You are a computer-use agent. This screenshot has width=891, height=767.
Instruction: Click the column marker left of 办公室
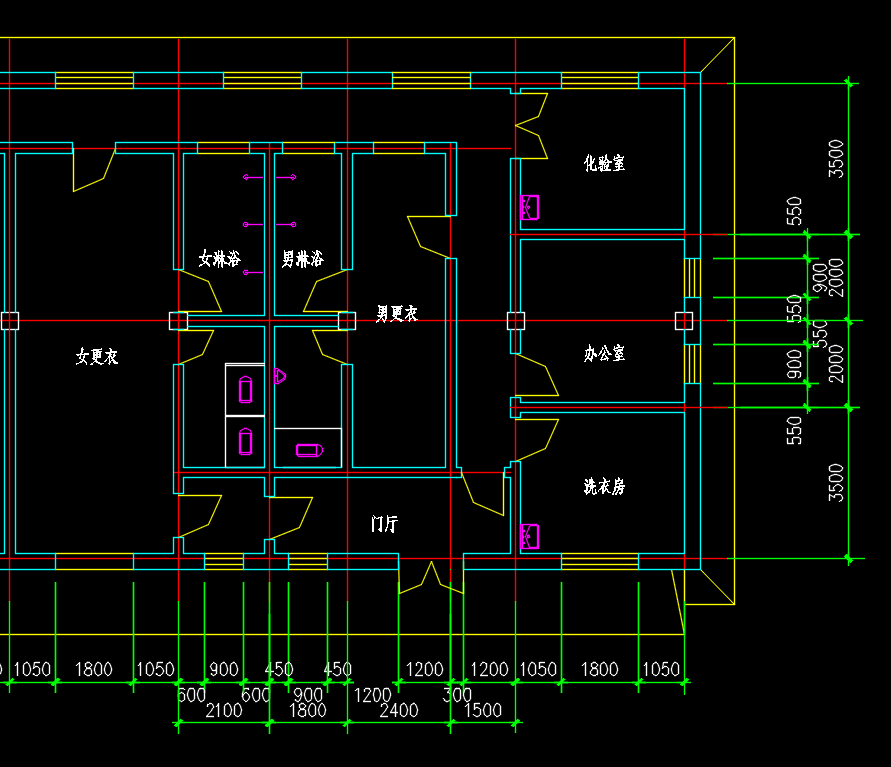coord(516,321)
